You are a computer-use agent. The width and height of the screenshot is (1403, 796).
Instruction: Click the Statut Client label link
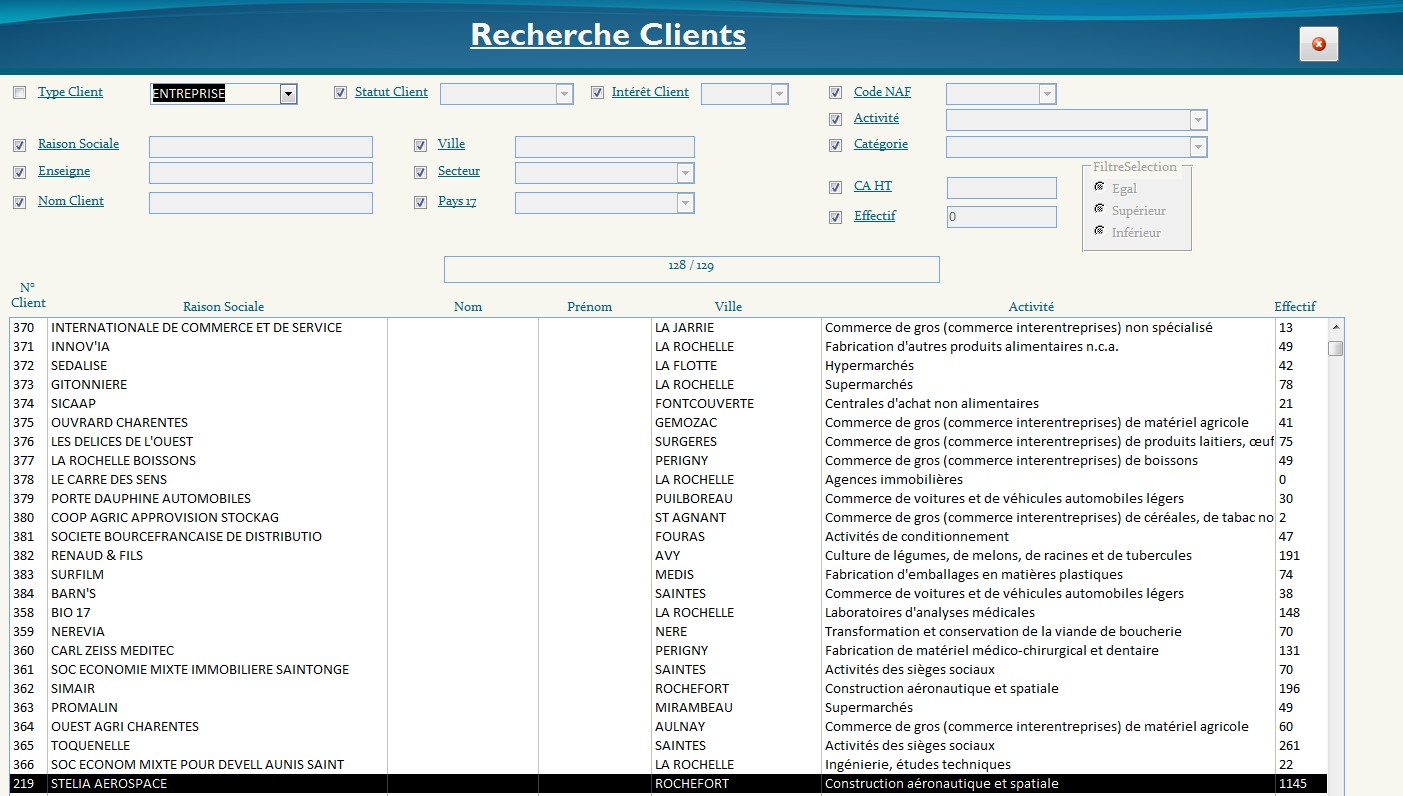pos(391,92)
